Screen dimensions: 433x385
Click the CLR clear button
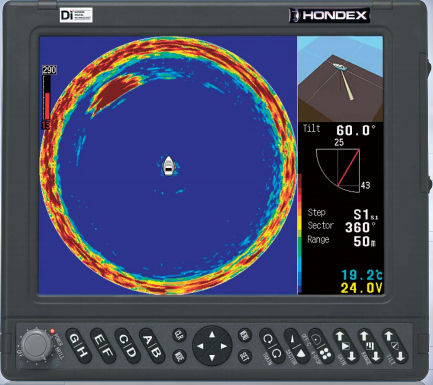click(x=179, y=335)
